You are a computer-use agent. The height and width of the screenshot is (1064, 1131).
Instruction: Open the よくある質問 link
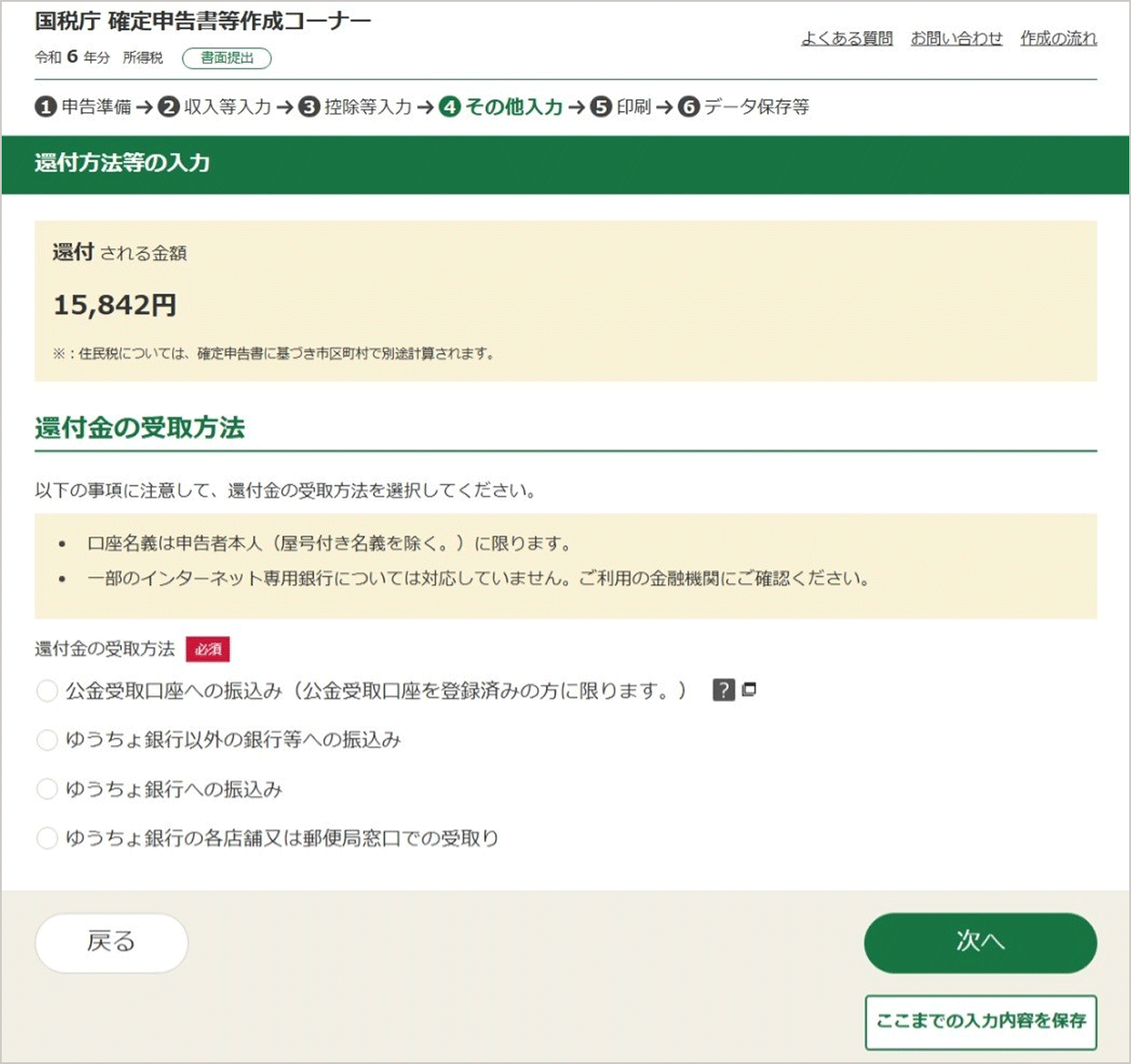tap(846, 39)
